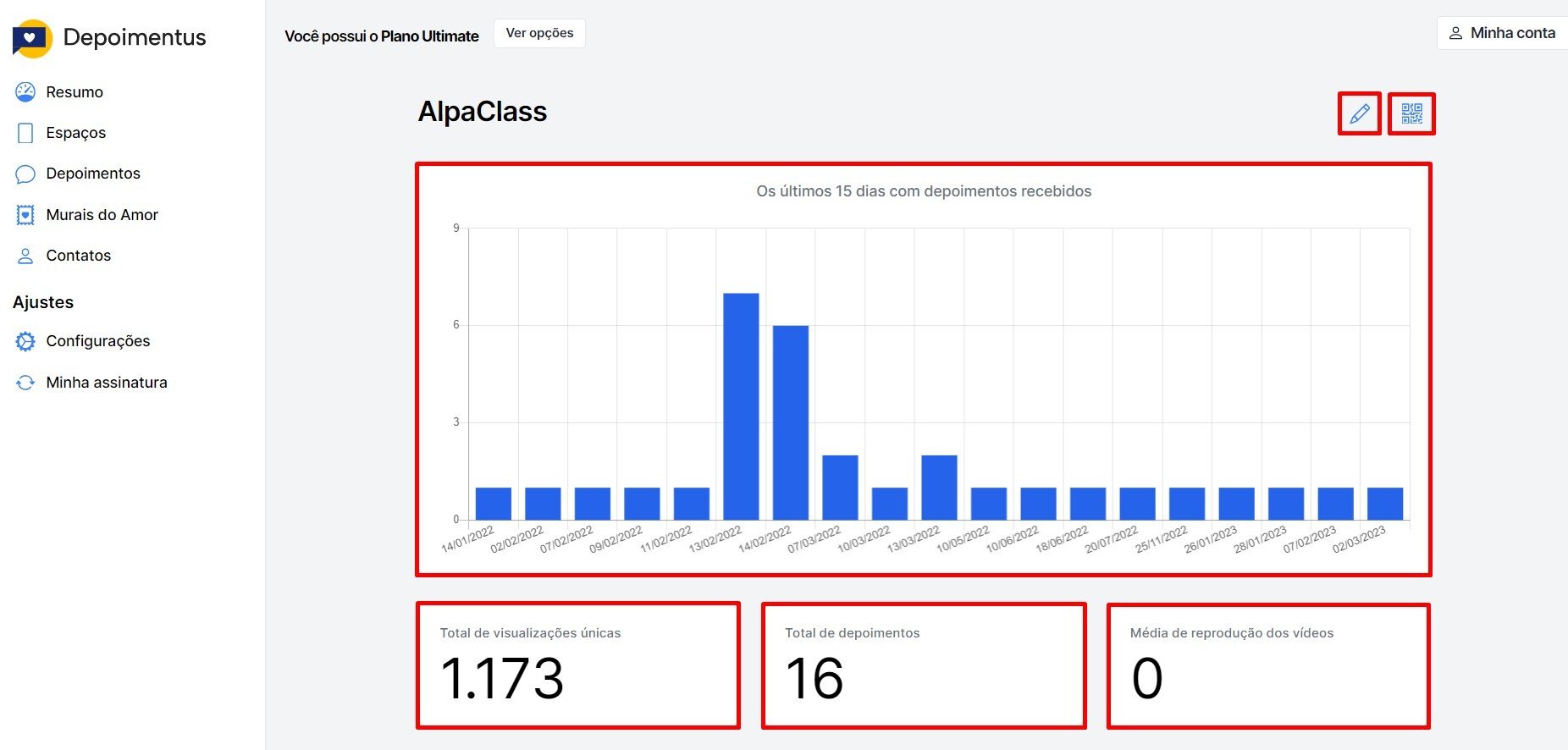Screen dimensions: 1568x750
Task: Click the Depoimentos speech bubble icon
Action: click(25, 174)
